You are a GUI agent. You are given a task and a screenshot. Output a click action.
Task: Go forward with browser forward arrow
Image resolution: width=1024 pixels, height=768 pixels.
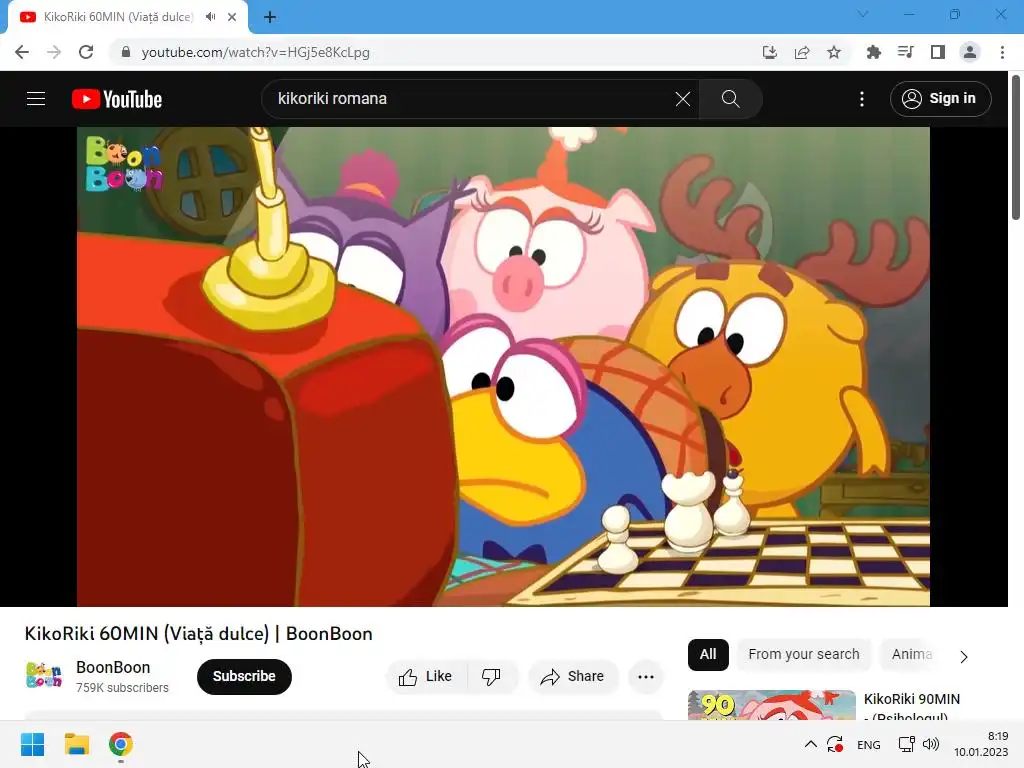[54, 52]
